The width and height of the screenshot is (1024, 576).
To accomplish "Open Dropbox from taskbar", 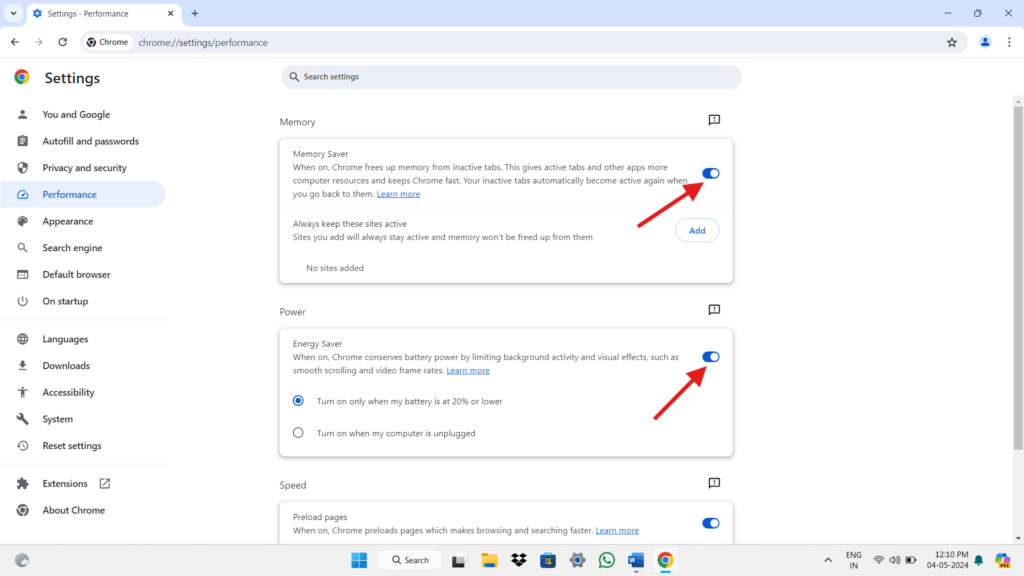I will [519, 560].
